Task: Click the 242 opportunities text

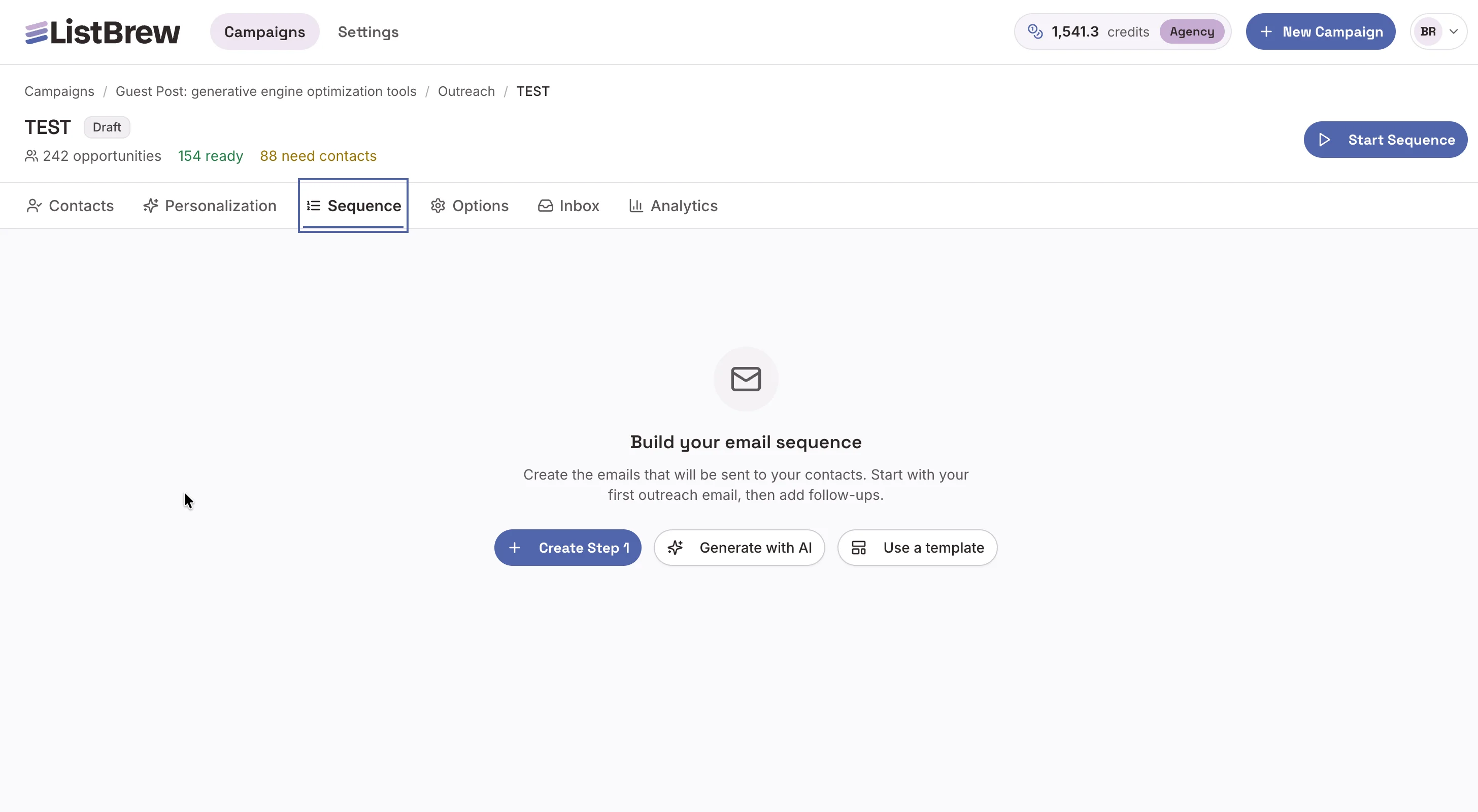Action: click(102, 156)
